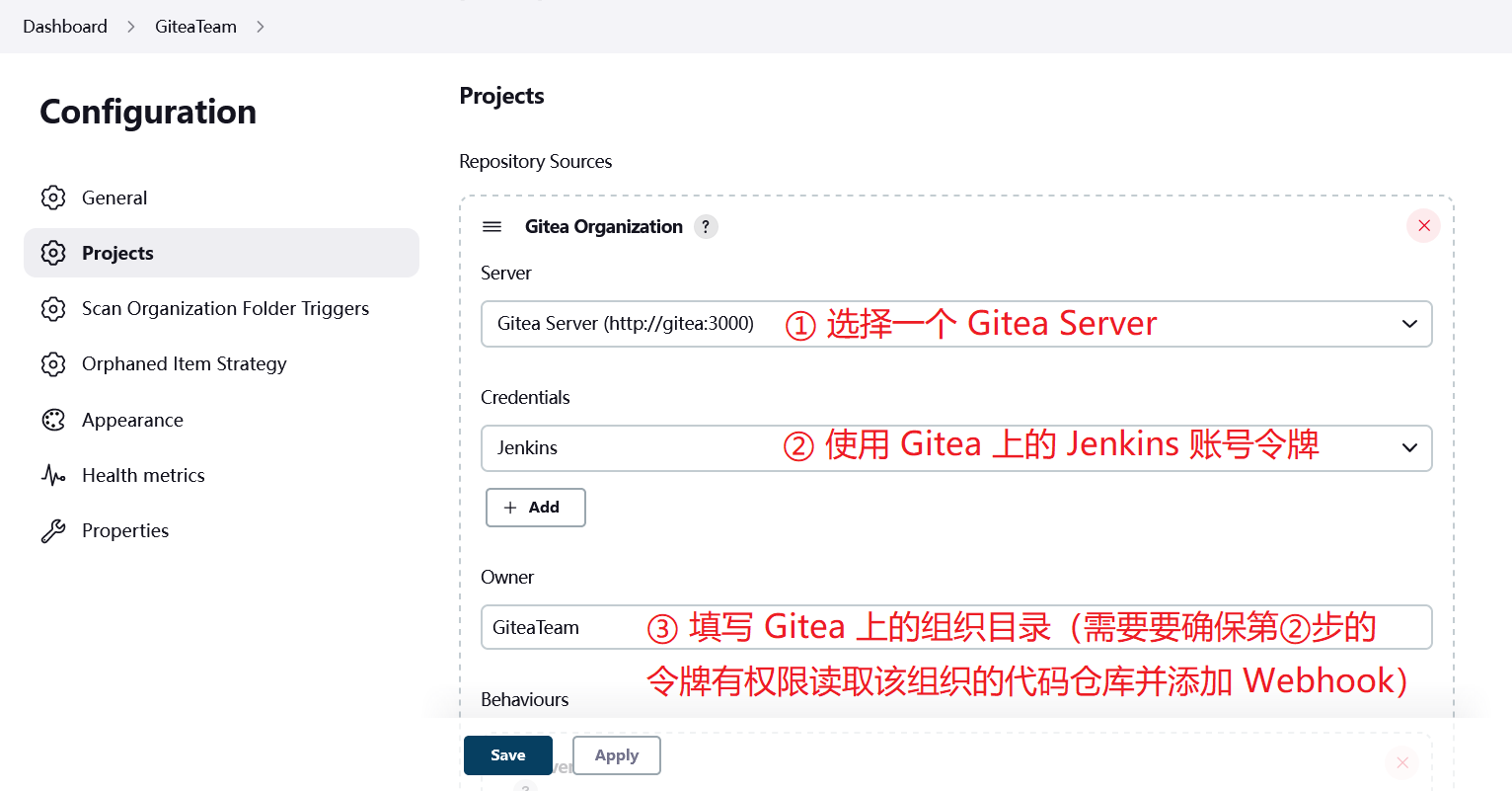Click the Gitea Organization drag handle icon
The image size is (1512, 791).
click(x=491, y=227)
